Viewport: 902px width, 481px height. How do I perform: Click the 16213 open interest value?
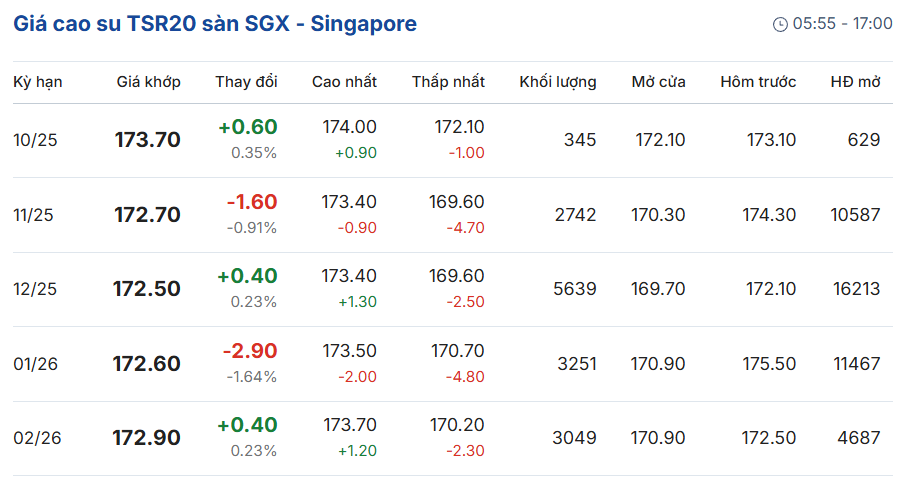[x=855, y=289]
